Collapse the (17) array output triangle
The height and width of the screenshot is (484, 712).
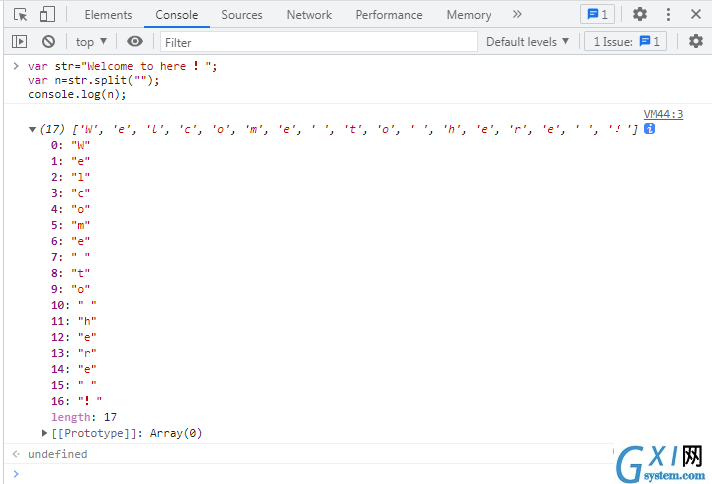coord(32,129)
